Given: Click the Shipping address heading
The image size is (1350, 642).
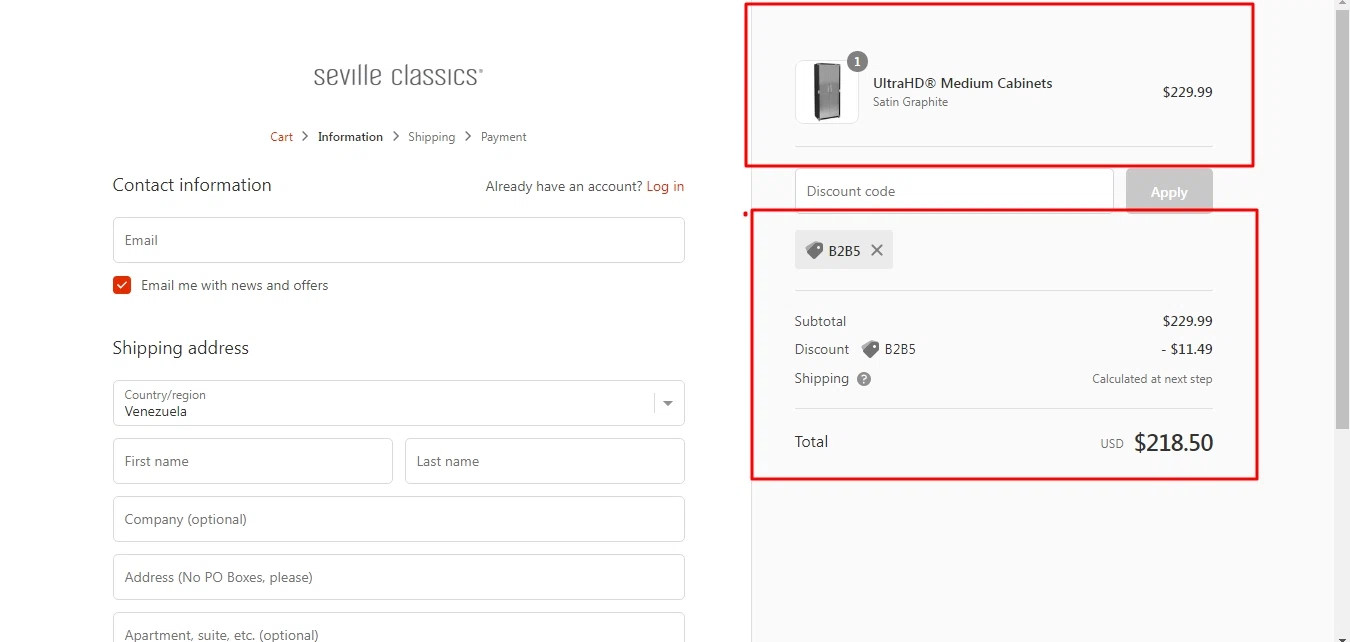Looking at the screenshot, I should (x=181, y=348).
